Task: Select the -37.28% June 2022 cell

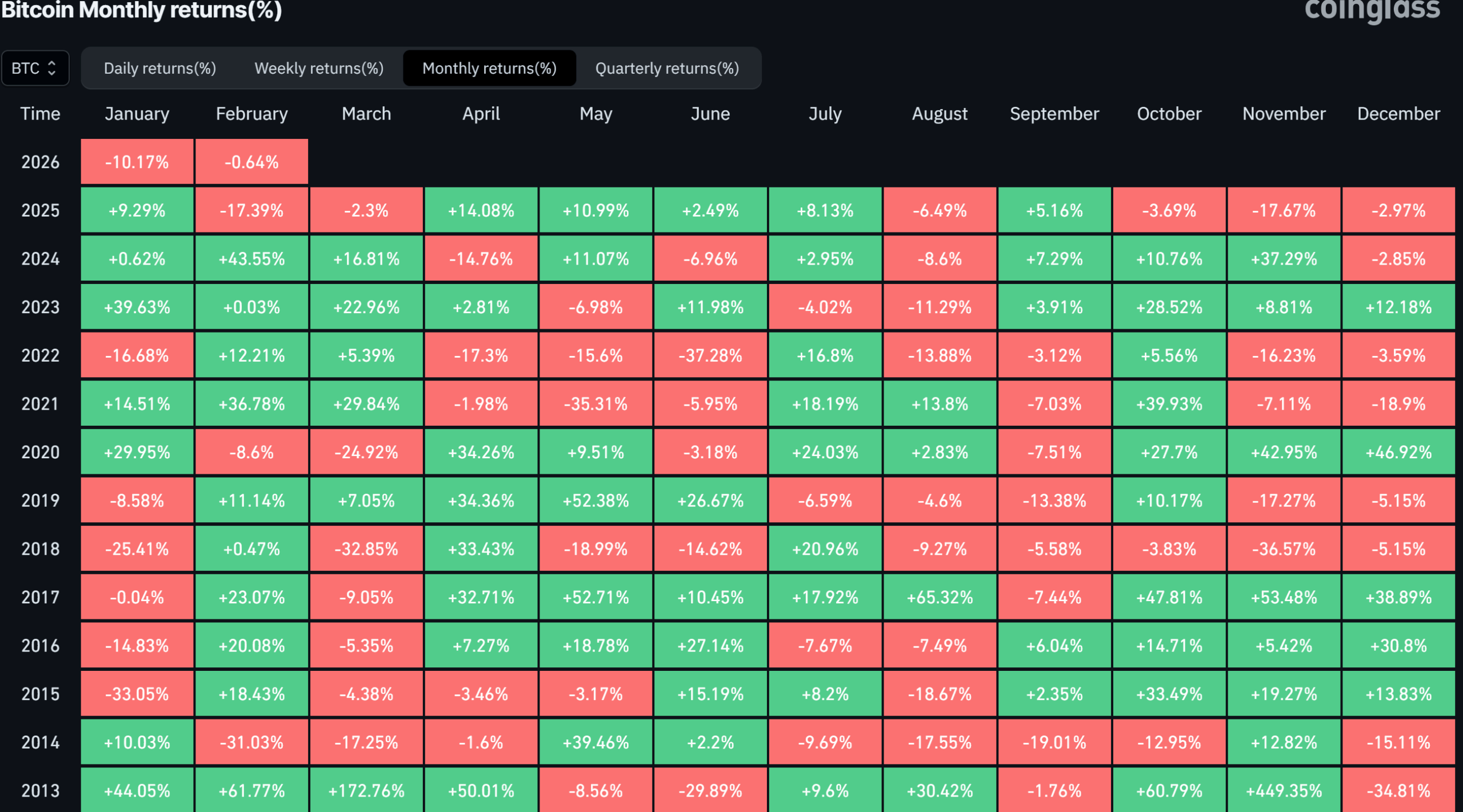Action: 710,355
